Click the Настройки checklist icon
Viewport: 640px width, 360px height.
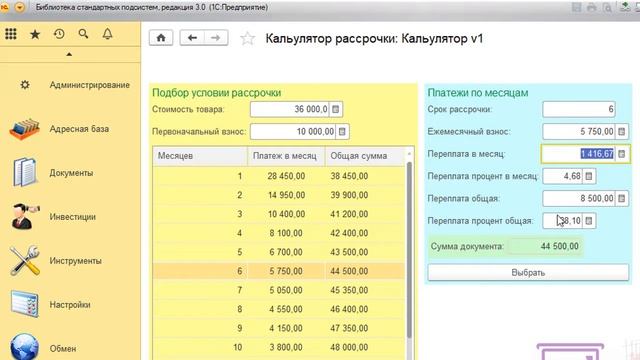coord(24,304)
